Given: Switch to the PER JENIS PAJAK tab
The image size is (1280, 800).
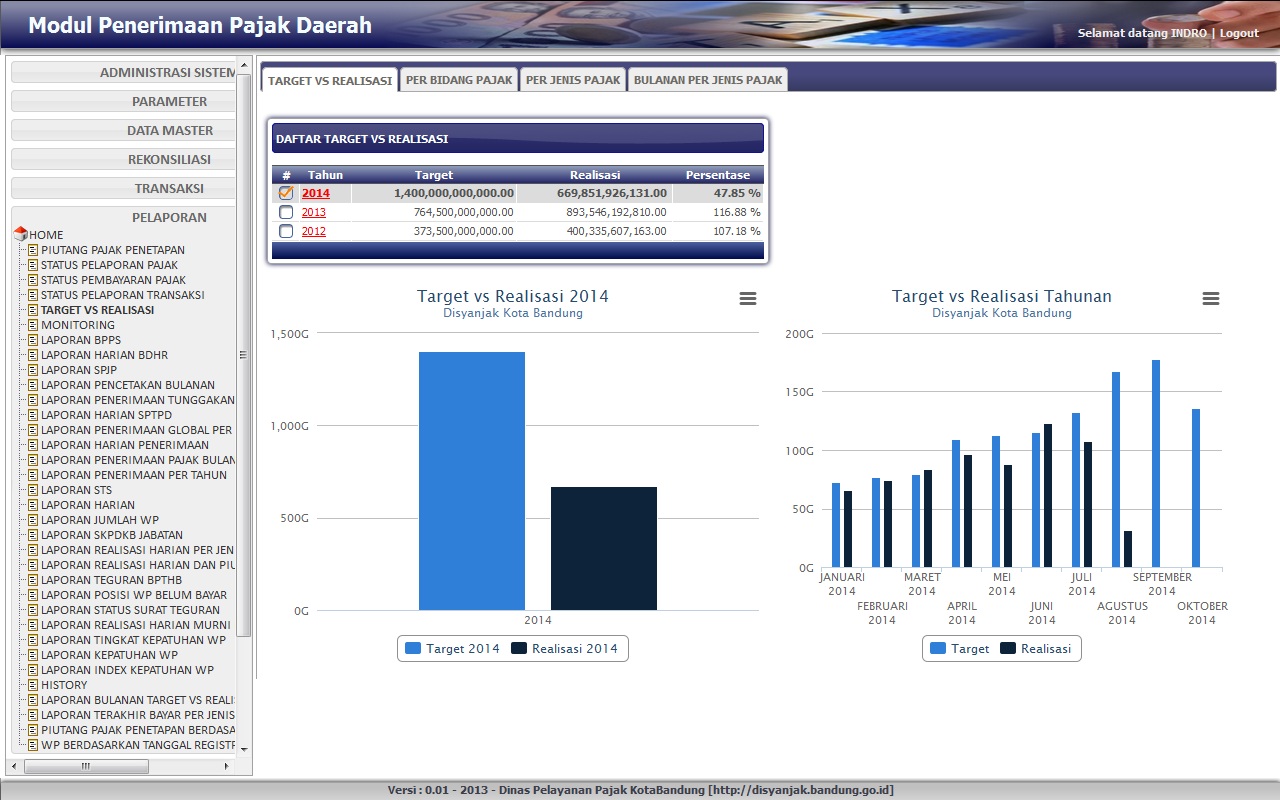Looking at the screenshot, I should [x=573, y=80].
